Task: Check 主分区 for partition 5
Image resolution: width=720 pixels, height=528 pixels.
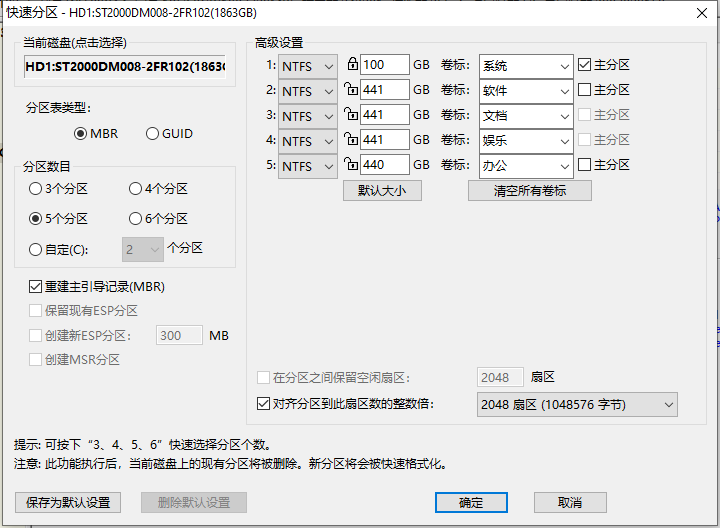Action: pos(603,164)
